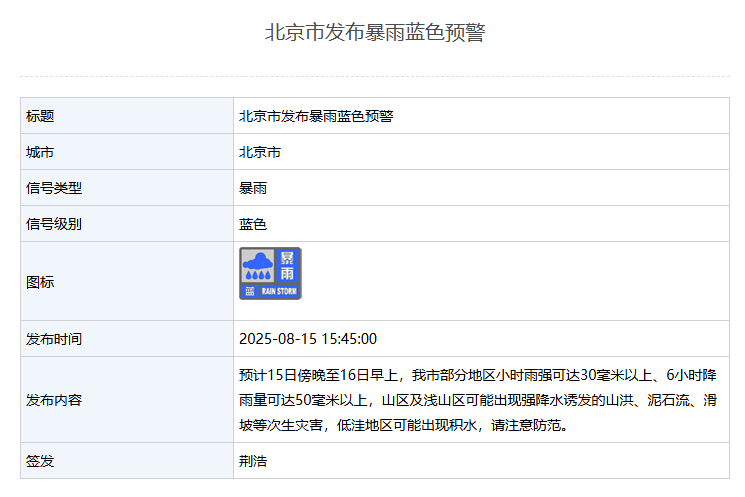Click the publish time 2025-08-15 15:45:00
The image size is (745, 497).
tap(308, 339)
